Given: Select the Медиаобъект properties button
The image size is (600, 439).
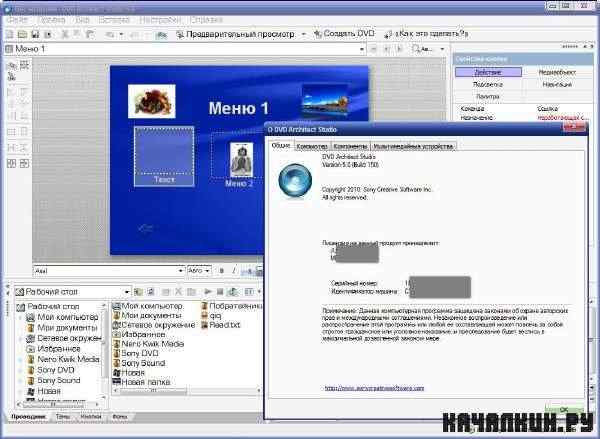Looking at the screenshot, I should click(x=557, y=72).
